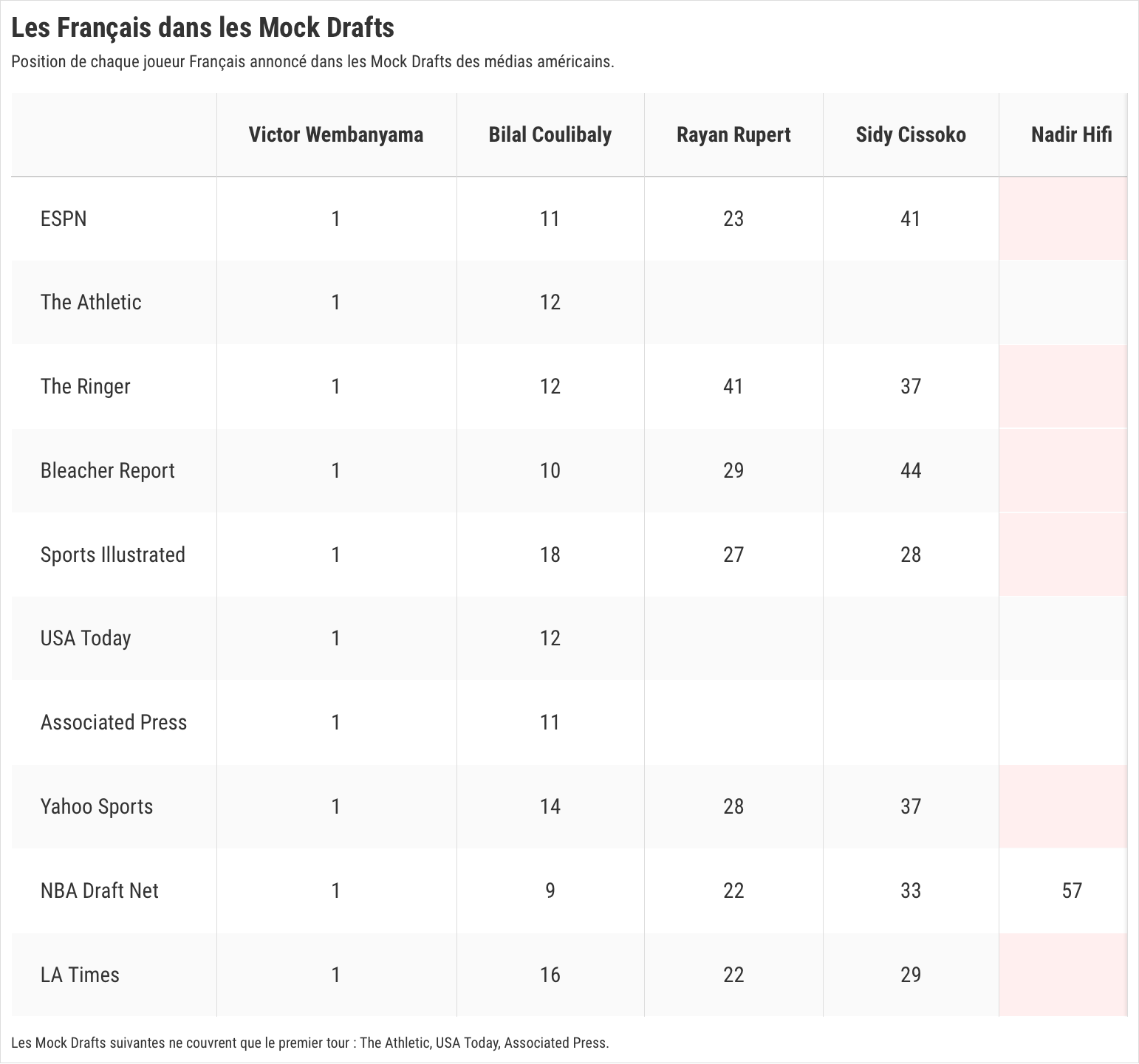Click the Victor Wembanyama column header
The height and width of the screenshot is (1064, 1139).
(x=335, y=135)
